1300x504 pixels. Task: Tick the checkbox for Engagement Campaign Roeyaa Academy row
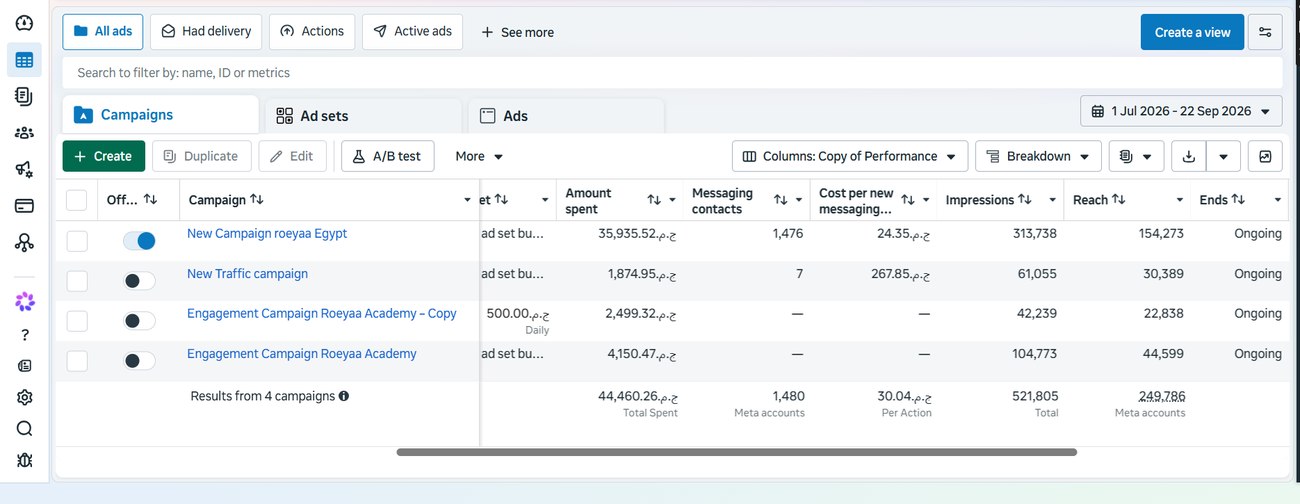coord(77,361)
